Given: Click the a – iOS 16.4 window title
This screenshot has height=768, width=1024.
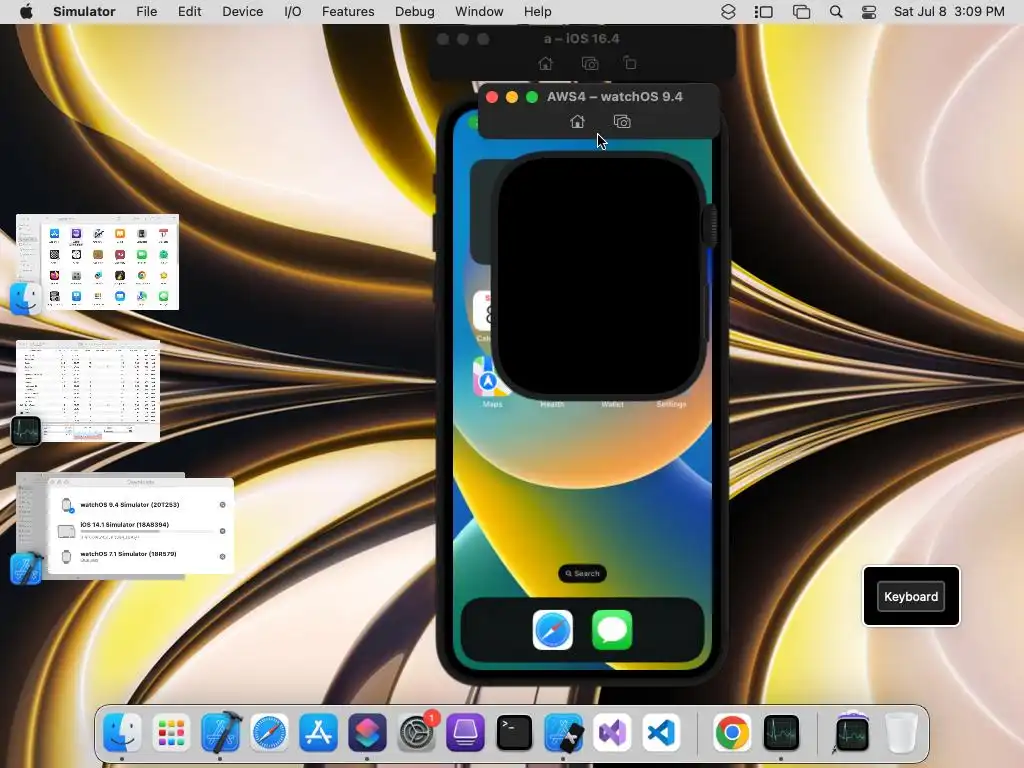Looking at the screenshot, I should tap(581, 39).
